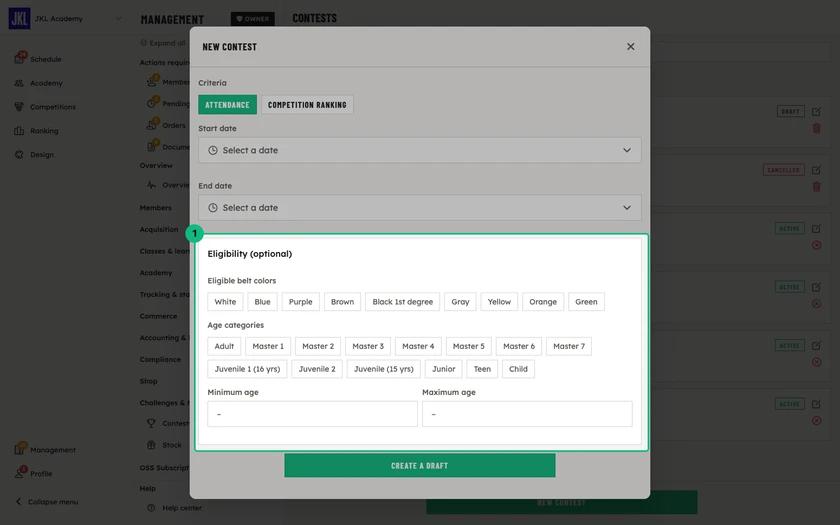Collapse the sidebar menu
The image size is (840, 525).
pyautogui.click(x=47, y=502)
